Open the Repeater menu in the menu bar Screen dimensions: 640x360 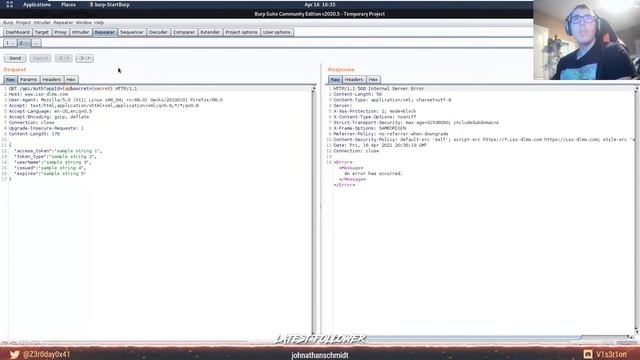point(63,22)
